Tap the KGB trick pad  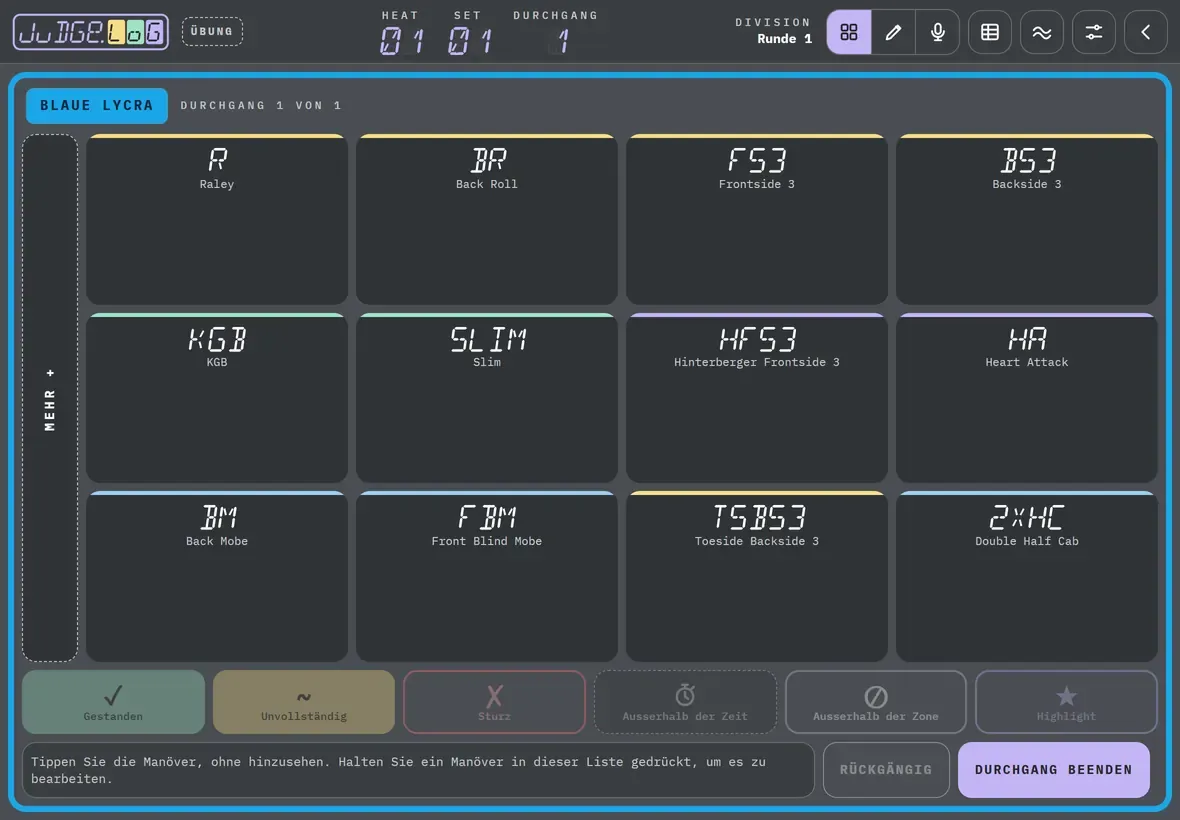(217, 398)
